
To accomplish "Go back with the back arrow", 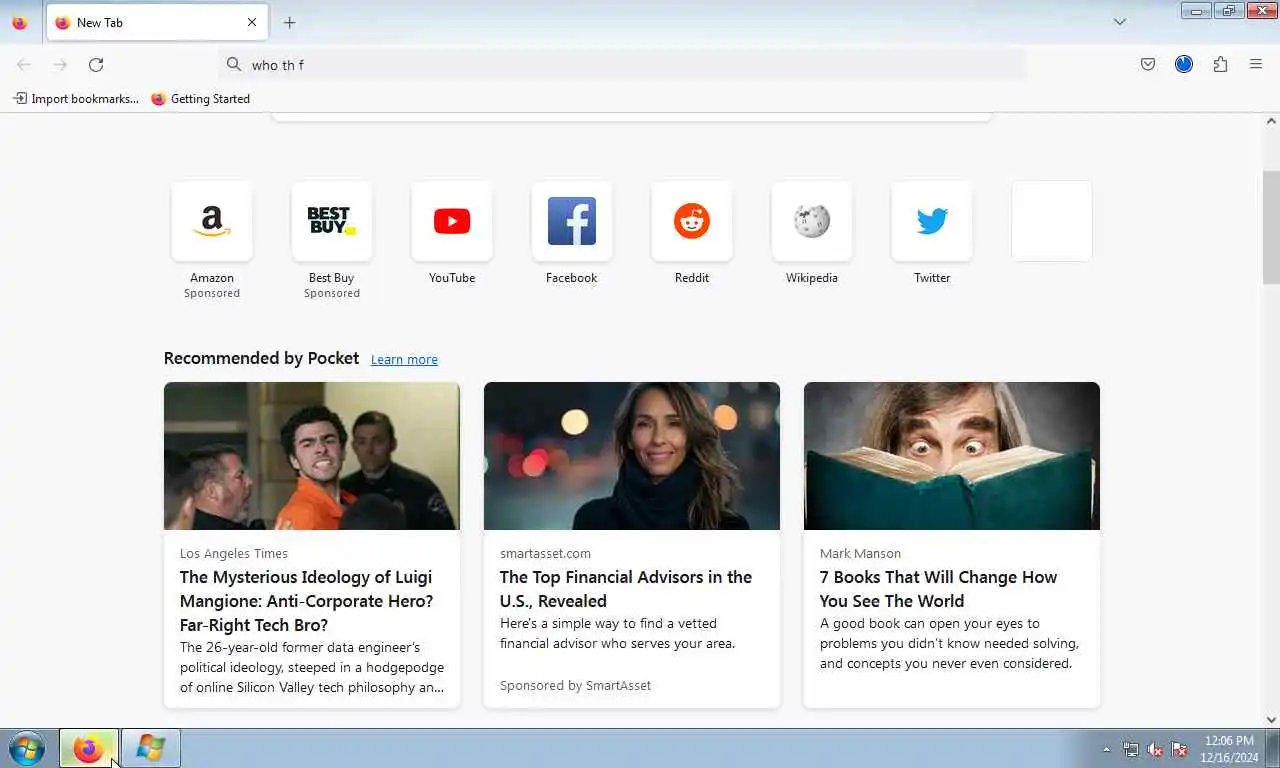I will coord(24,65).
